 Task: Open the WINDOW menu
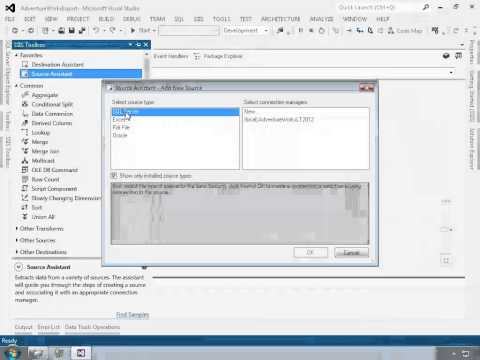click(x=355, y=19)
